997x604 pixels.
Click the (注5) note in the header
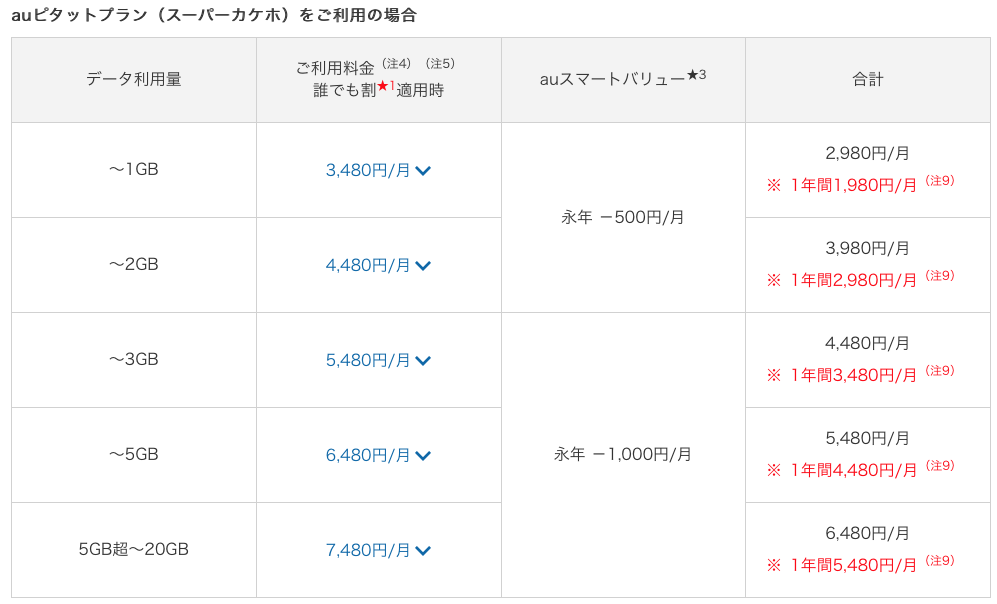440,64
